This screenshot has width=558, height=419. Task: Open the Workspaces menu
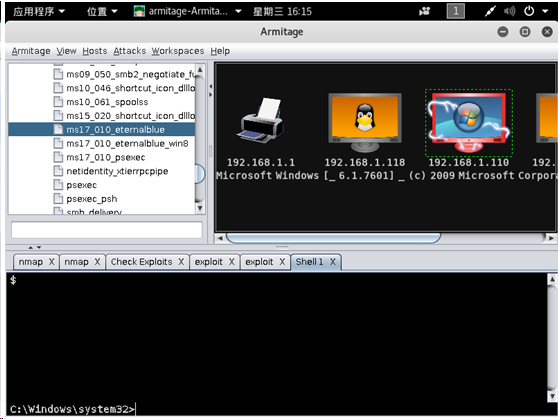click(x=178, y=51)
